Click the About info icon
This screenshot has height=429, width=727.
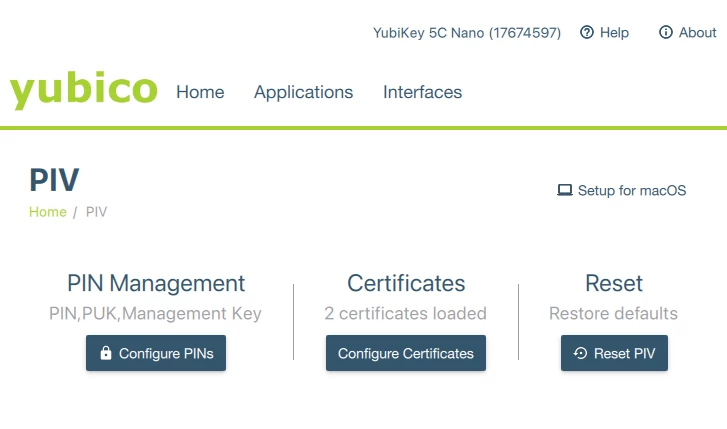pos(665,32)
